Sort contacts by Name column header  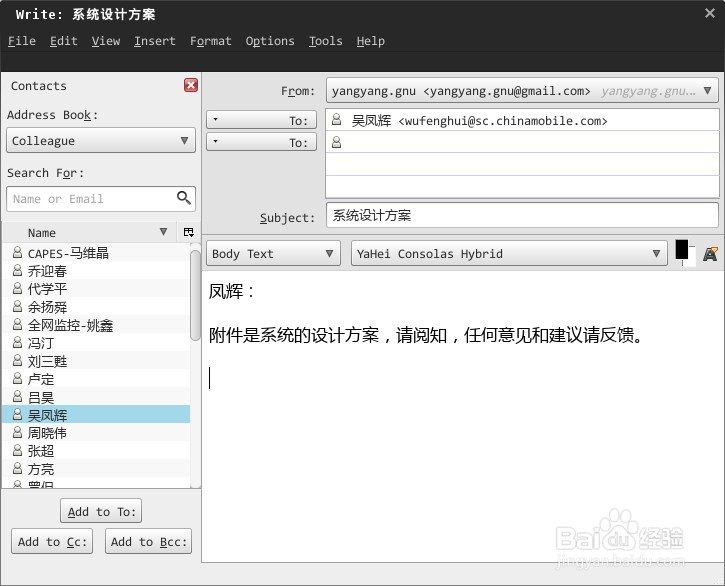pyautogui.click(x=90, y=232)
